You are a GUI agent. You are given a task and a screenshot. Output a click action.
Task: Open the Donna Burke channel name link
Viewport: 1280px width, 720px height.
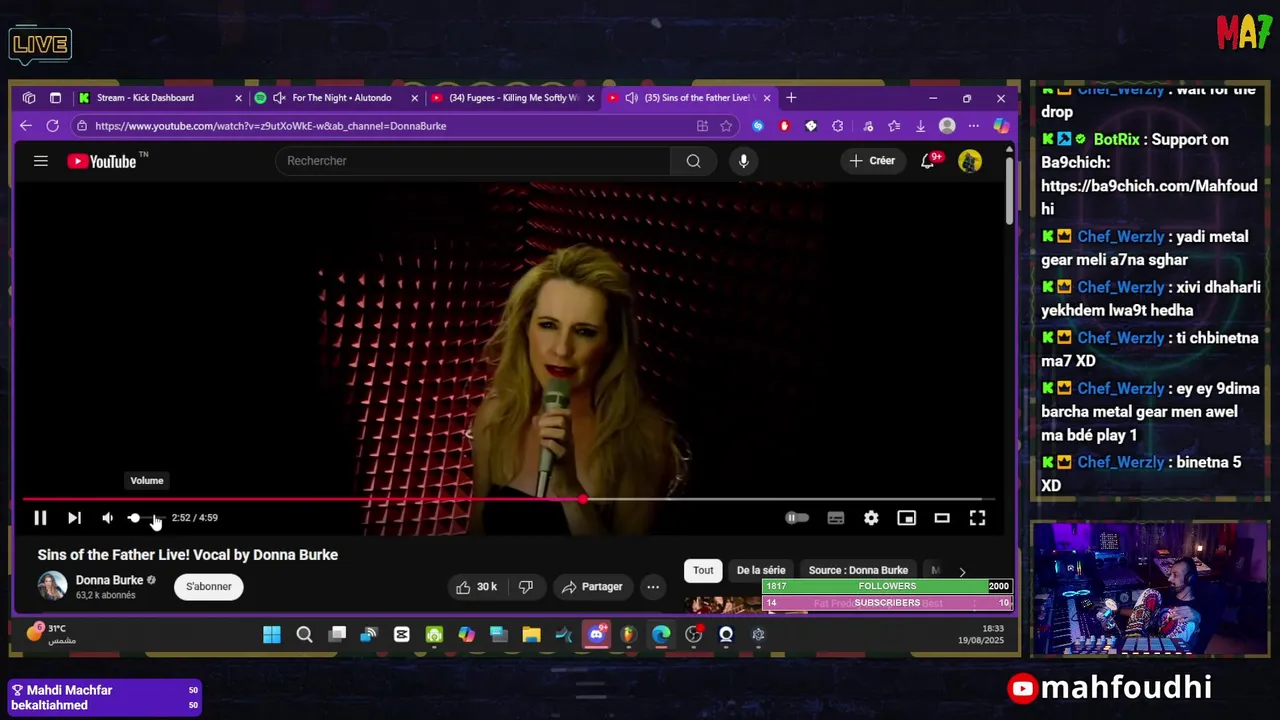coord(109,580)
